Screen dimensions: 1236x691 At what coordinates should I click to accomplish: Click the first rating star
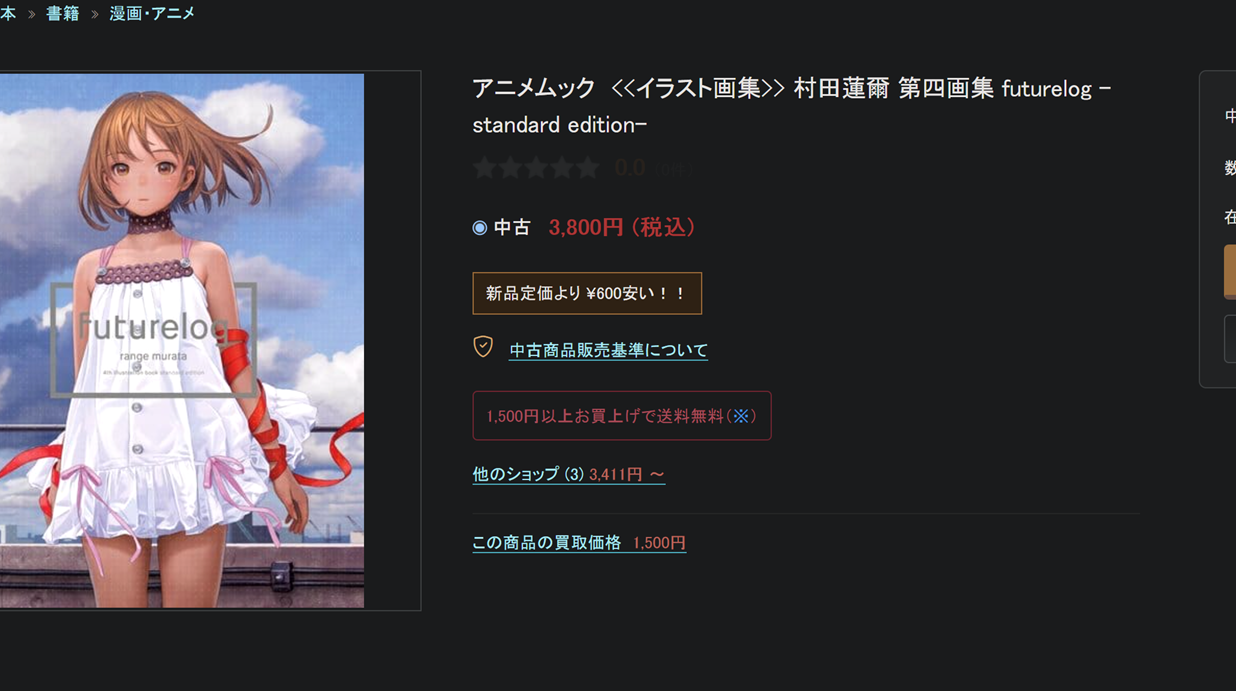485,168
